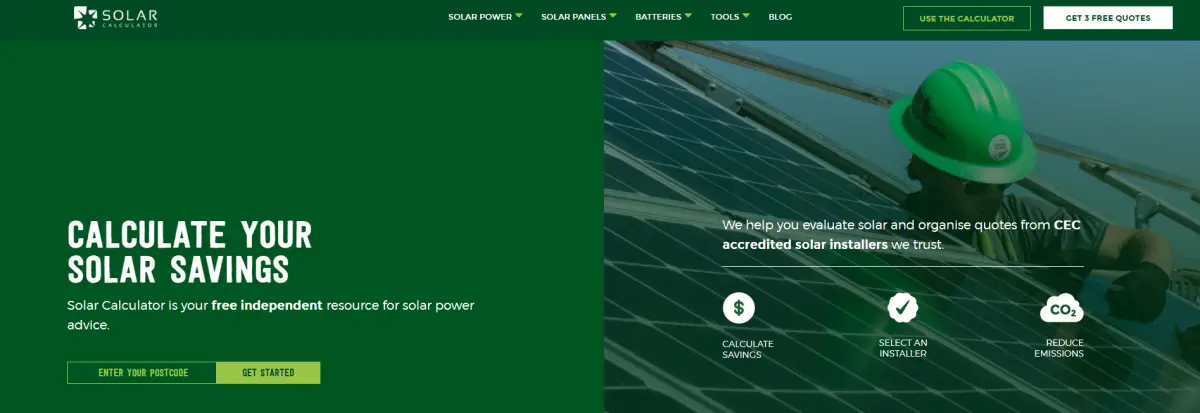This screenshot has width=1200, height=413.
Task: Select the Batteries menu label
Action: 657,17
